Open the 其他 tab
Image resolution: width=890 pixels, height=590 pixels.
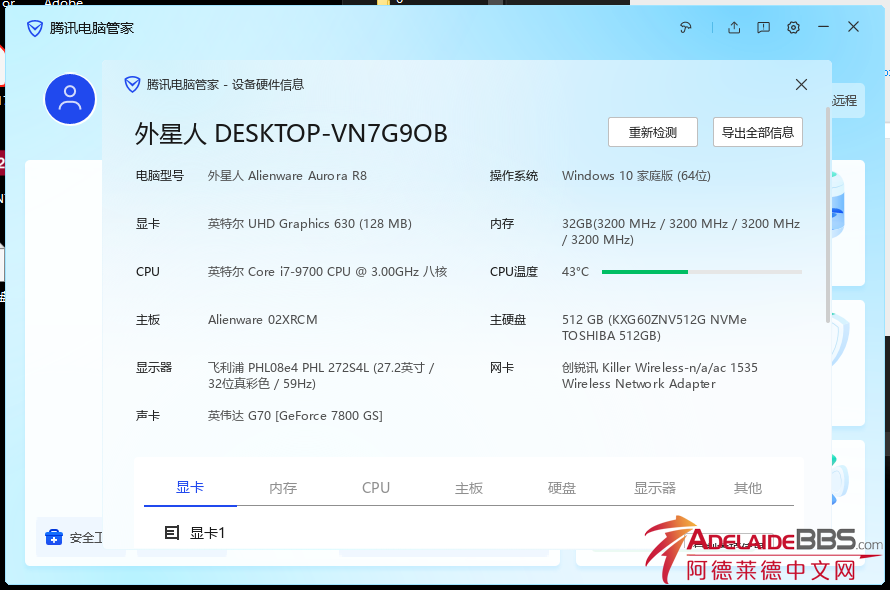748,488
